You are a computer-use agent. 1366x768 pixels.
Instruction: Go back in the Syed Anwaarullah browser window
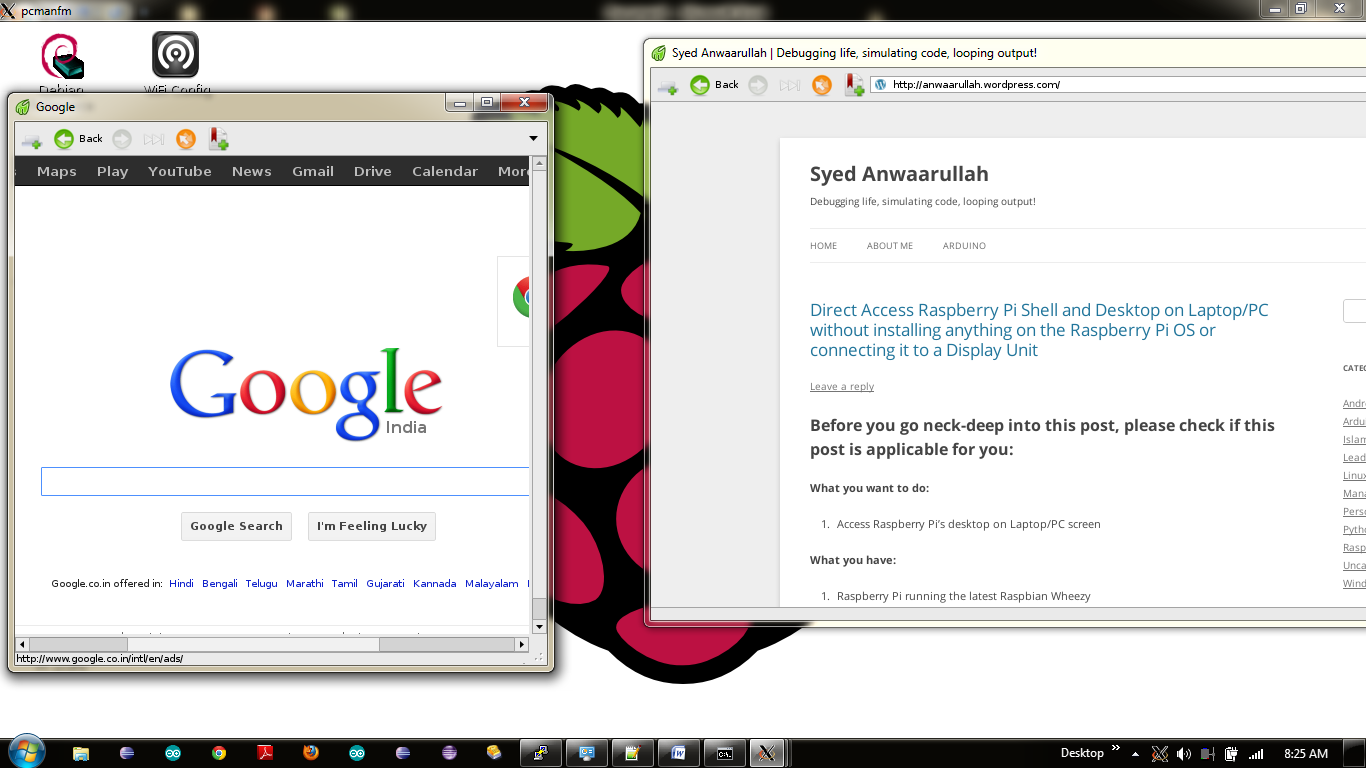point(701,85)
